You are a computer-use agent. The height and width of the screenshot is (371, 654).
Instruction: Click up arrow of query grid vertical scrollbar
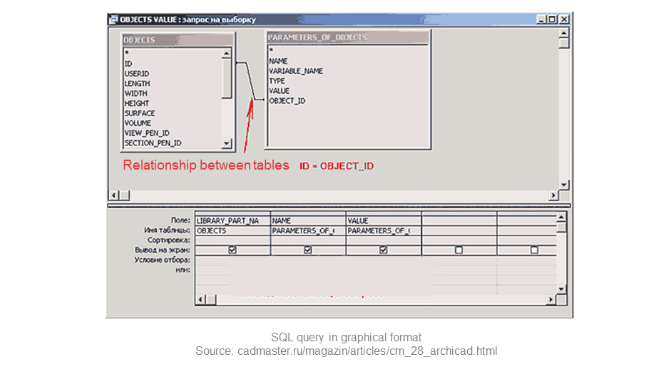pos(561,217)
